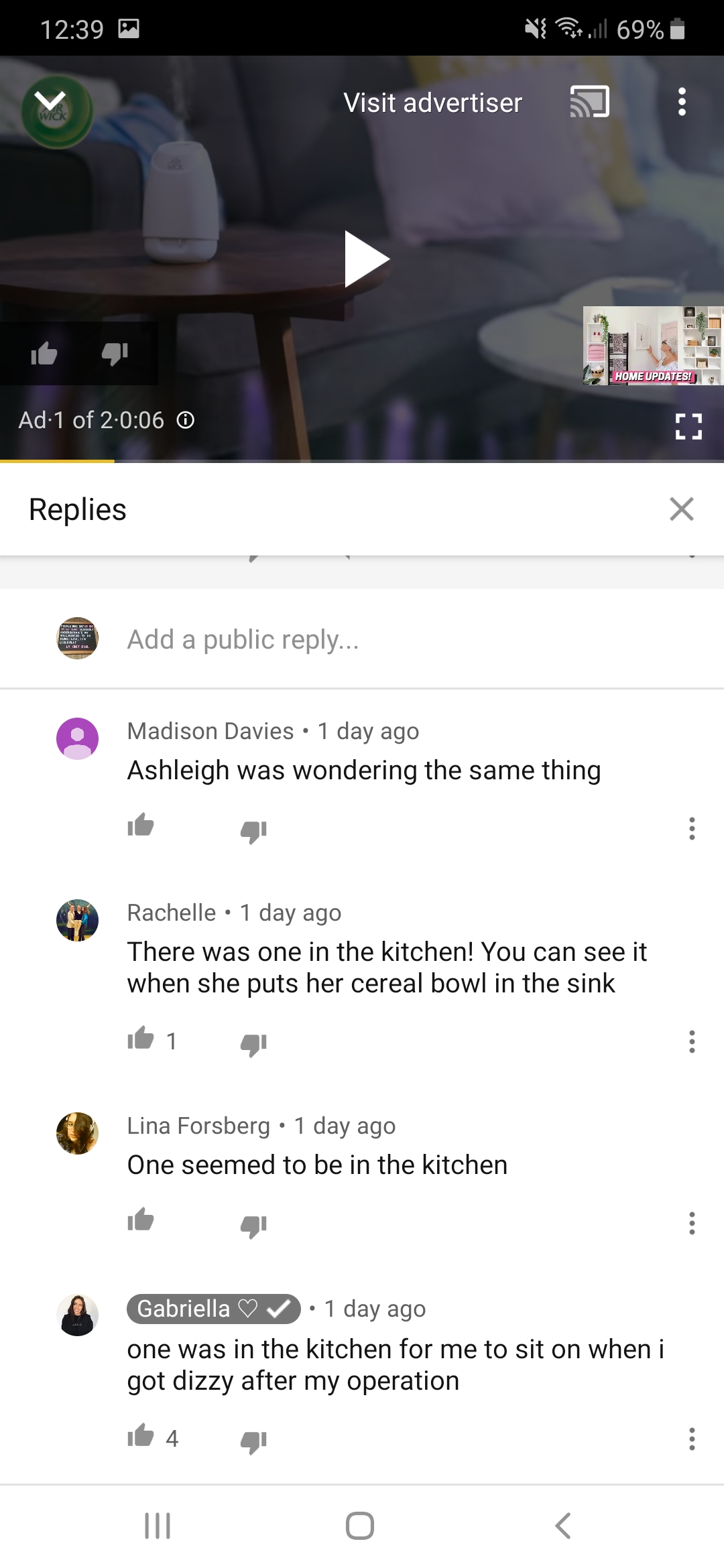Minimize video with the down chevron

pos(50,102)
